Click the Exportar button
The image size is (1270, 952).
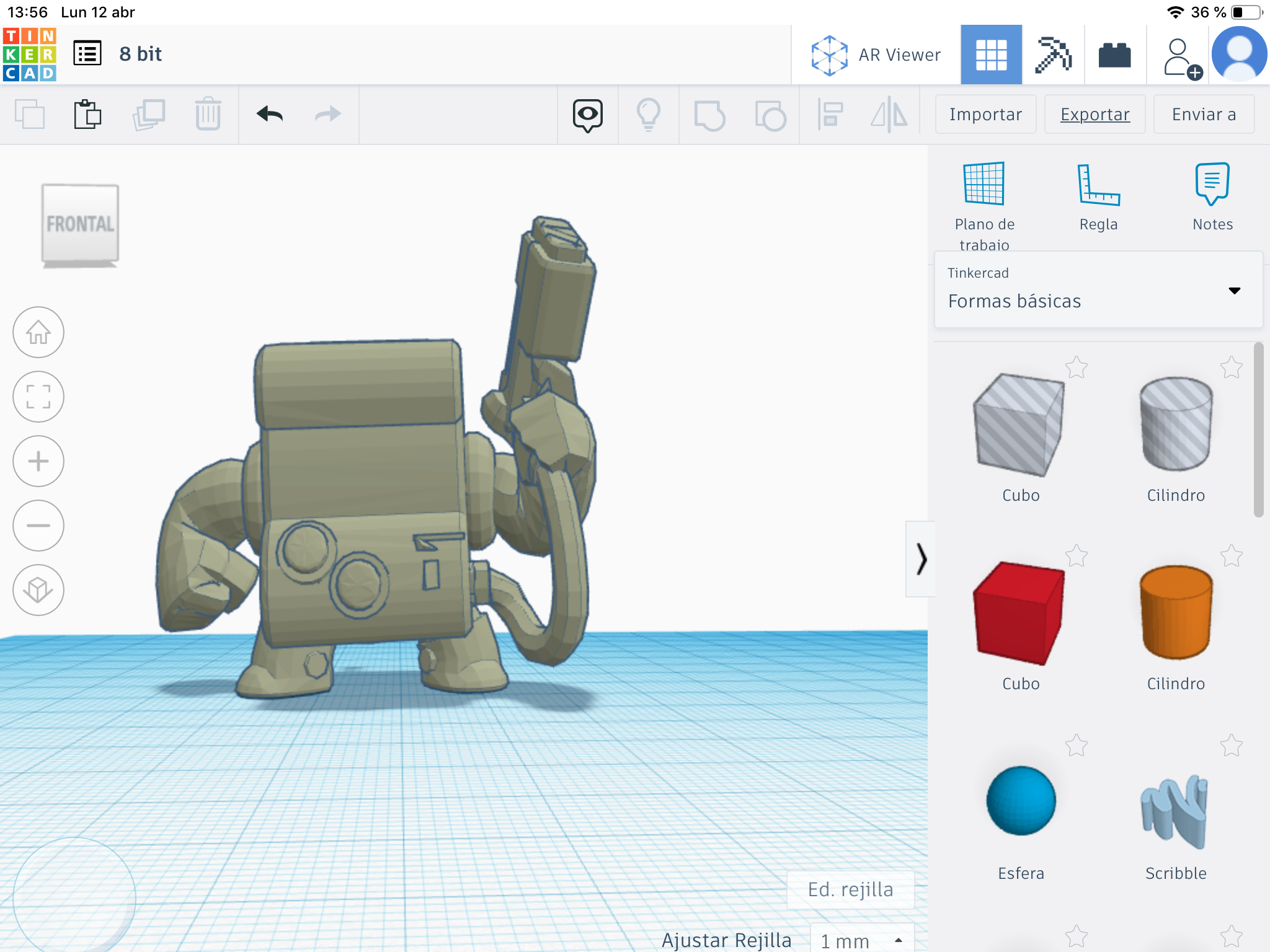coord(1095,114)
